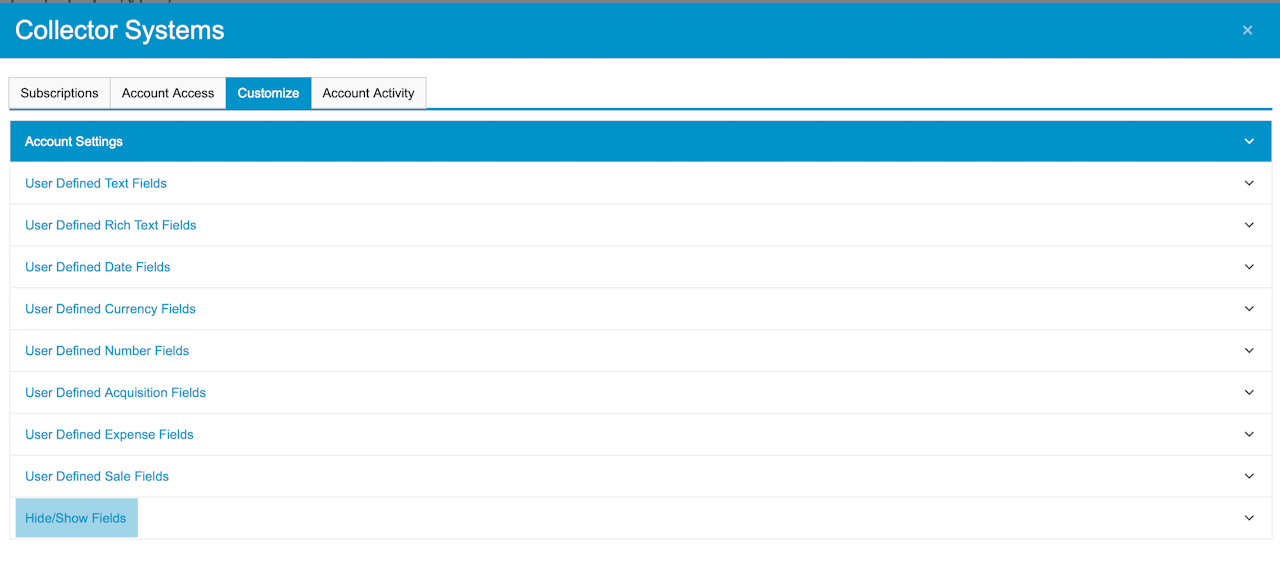The width and height of the screenshot is (1280, 565).
Task: Click the User Defined Text Fields link
Action: (96, 183)
